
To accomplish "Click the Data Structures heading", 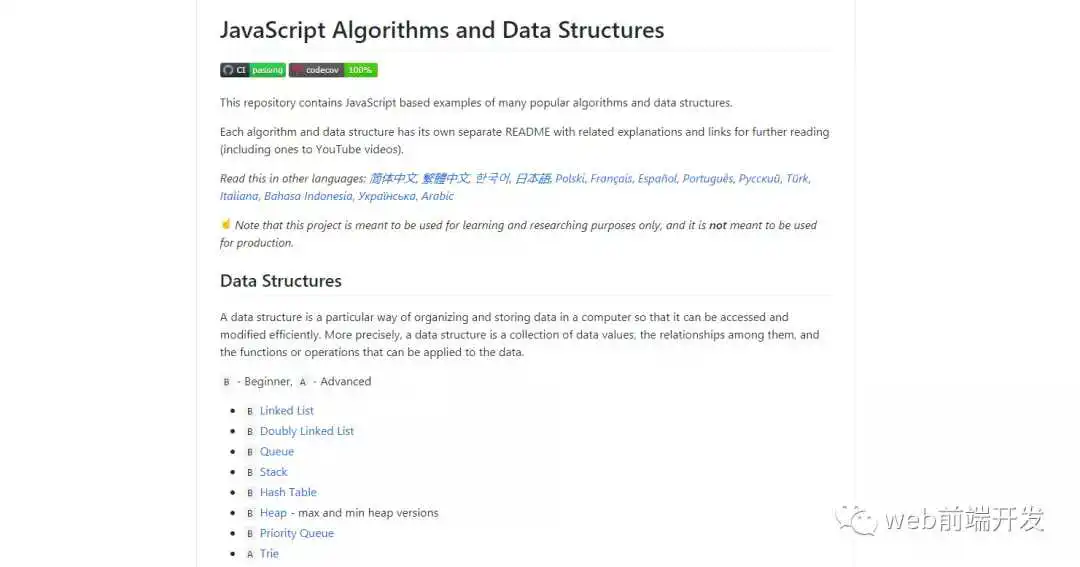I will pos(280,281).
